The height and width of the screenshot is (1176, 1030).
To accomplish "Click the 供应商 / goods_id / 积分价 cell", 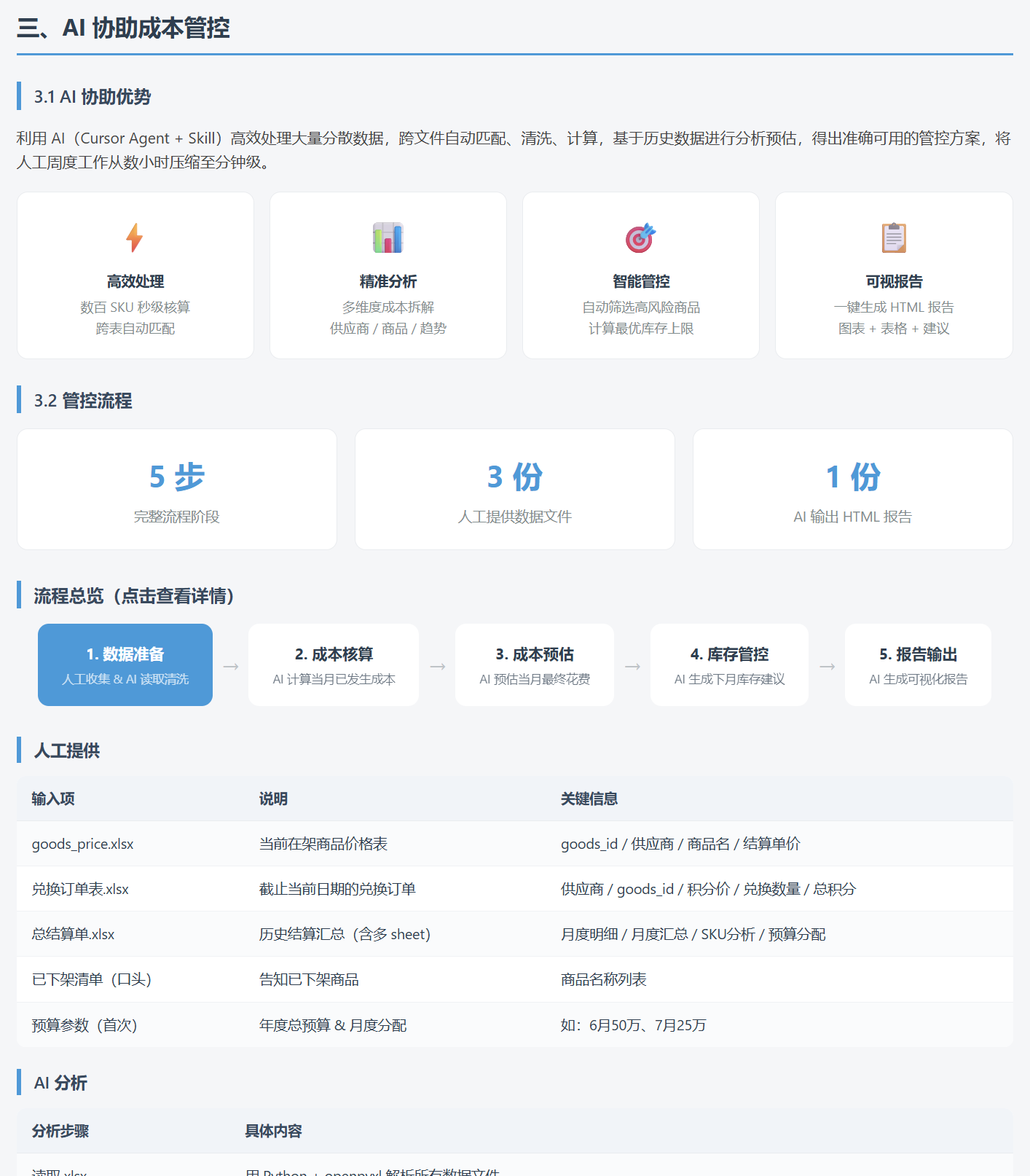I will [x=708, y=889].
